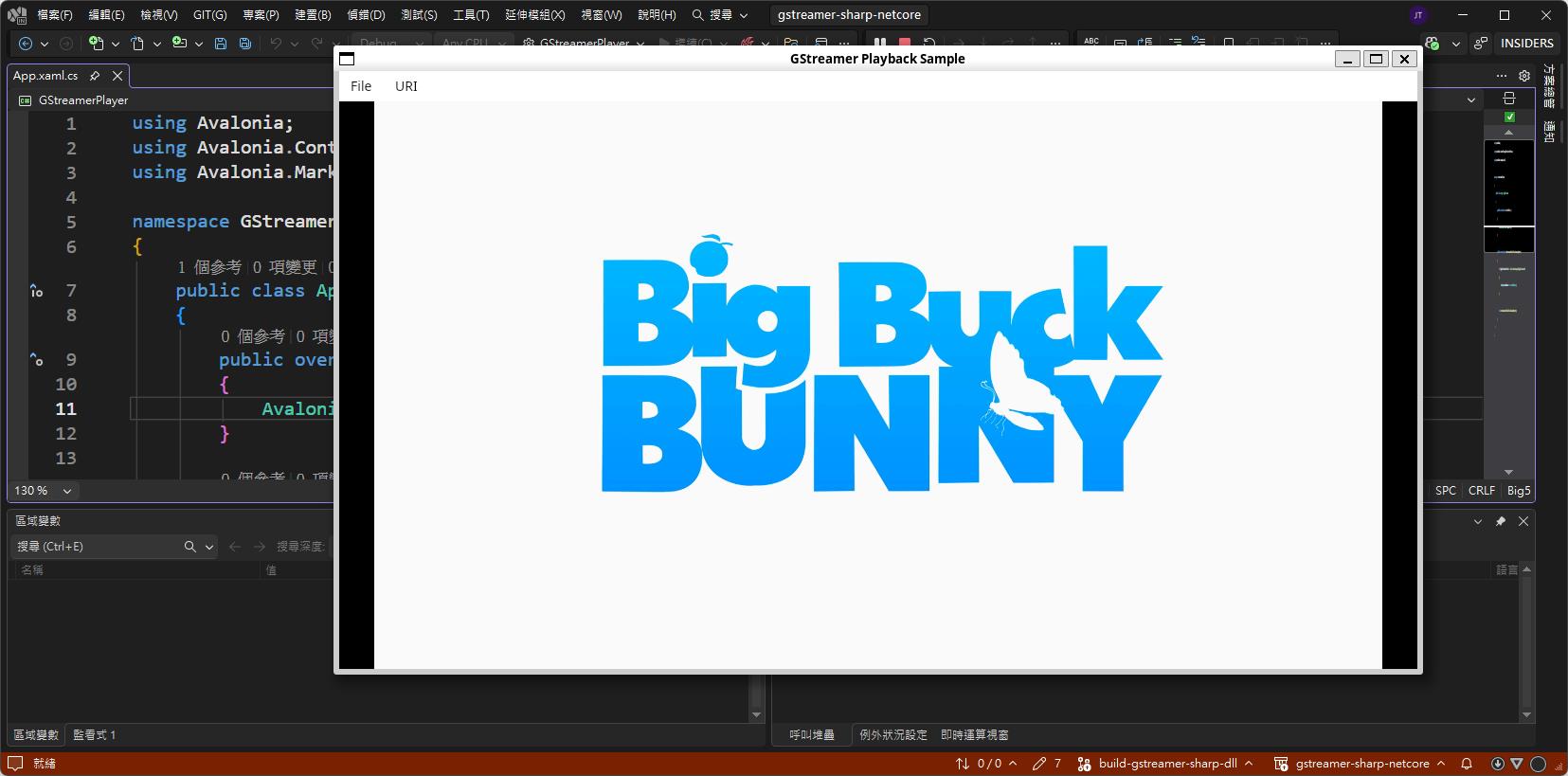Viewport: 1568px width, 776px height.
Task: Click the split editor icon above scrollbar
Action: [1509, 99]
